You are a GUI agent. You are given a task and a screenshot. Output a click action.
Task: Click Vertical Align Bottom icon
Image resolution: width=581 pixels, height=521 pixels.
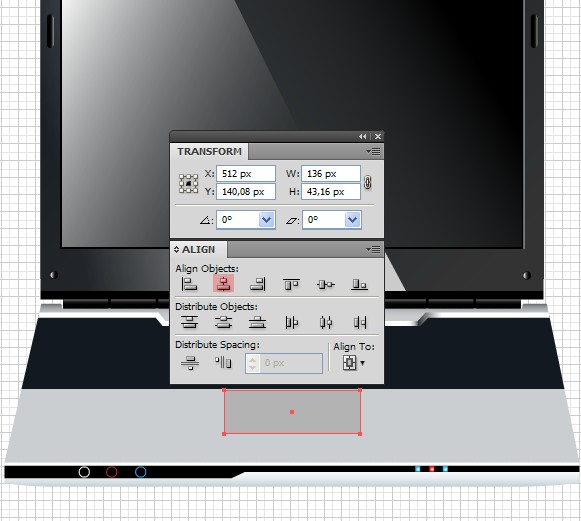pos(359,284)
